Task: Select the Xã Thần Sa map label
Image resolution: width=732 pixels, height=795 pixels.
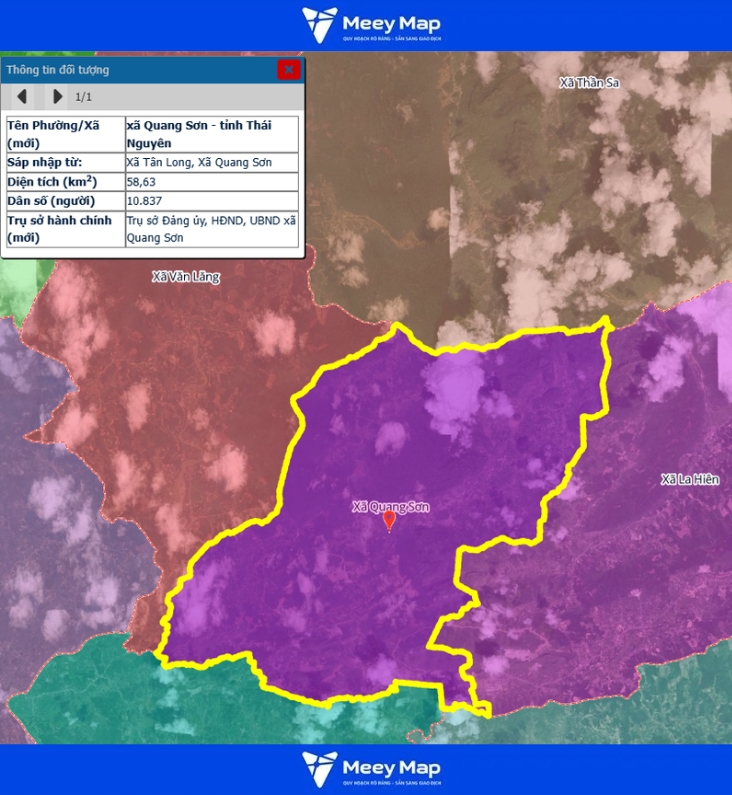Action: (589, 83)
